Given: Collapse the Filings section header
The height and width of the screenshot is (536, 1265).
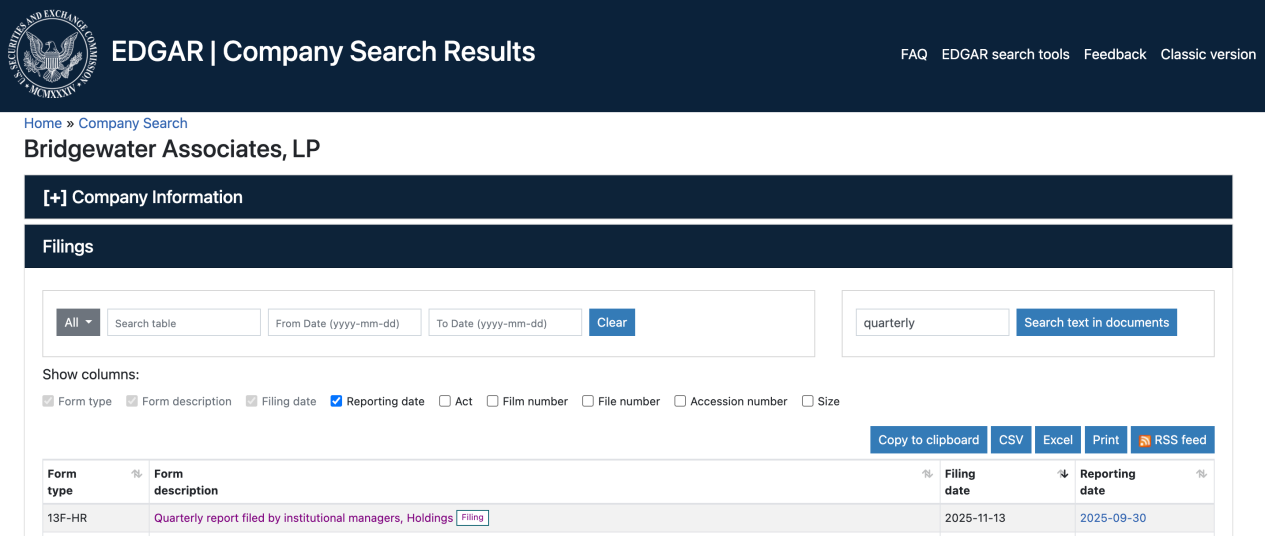Looking at the screenshot, I should (x=68, y=246).
